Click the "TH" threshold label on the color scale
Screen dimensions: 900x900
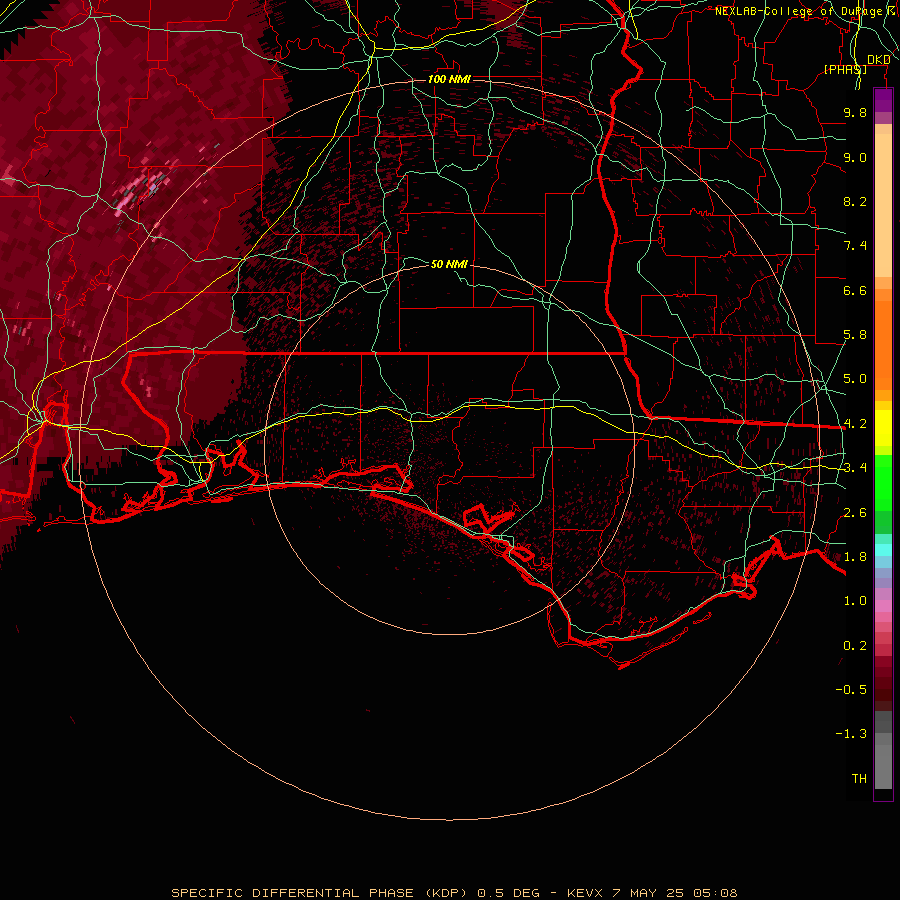click(859, 779)
